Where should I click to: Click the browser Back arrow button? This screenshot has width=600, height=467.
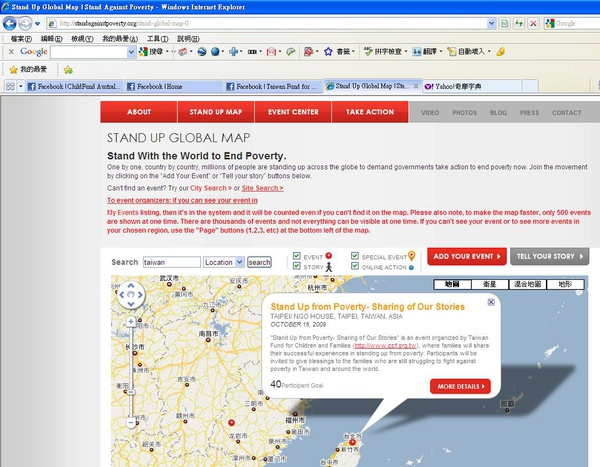(10, 24)
